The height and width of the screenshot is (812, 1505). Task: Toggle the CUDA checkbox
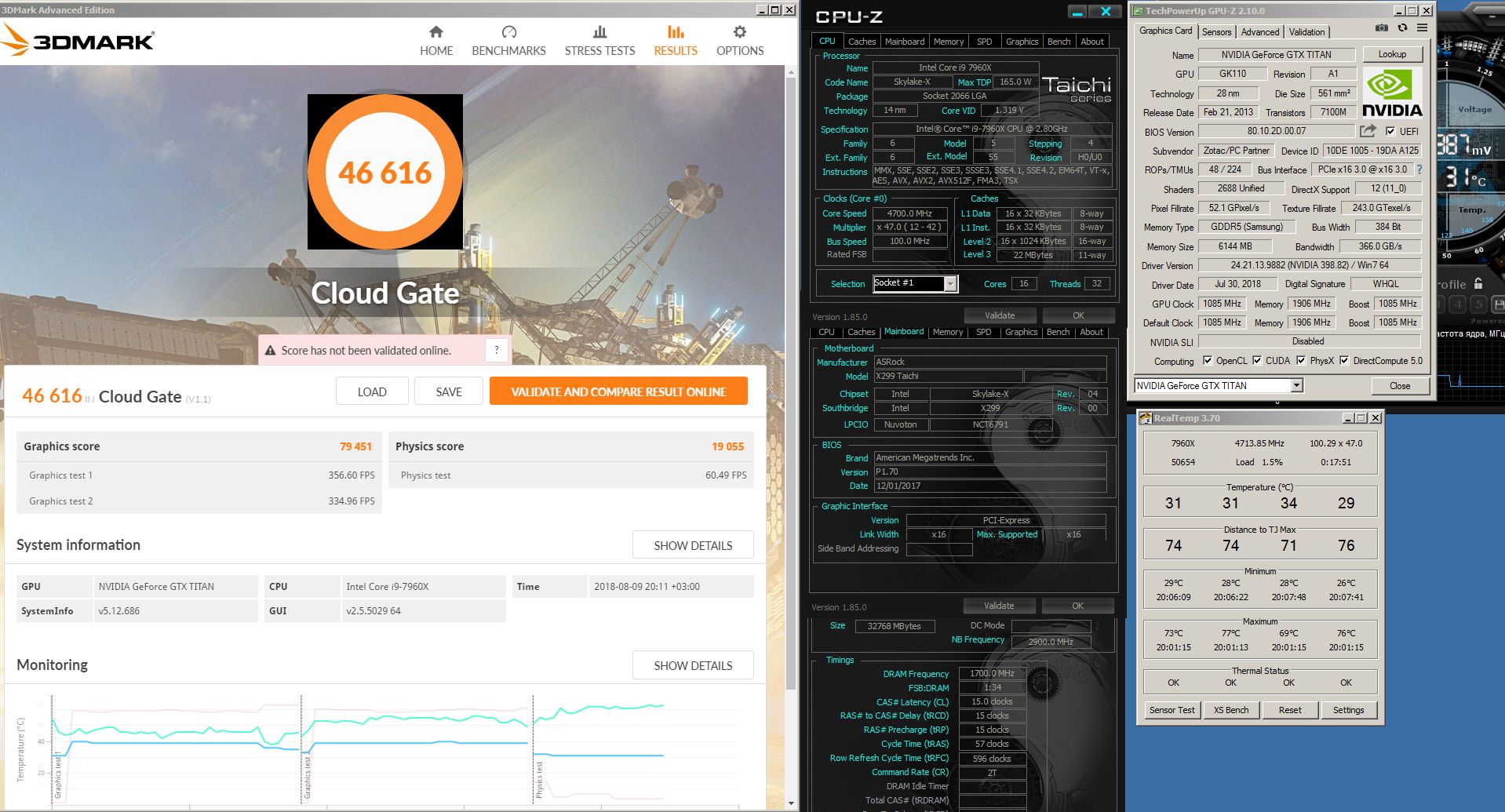(x=1257, y=361)
